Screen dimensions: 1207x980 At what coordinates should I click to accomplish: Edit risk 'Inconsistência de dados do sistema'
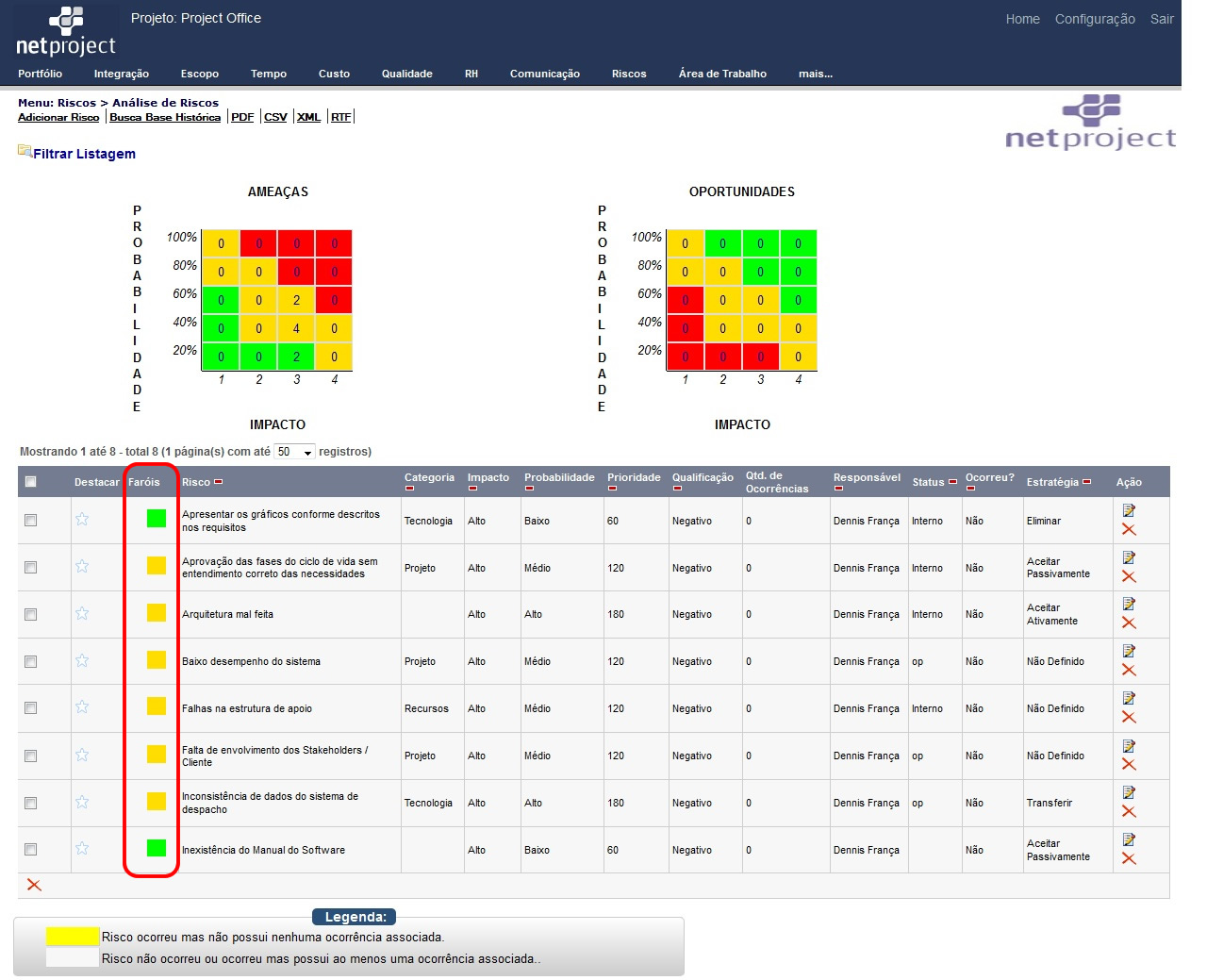(1129, 792)
